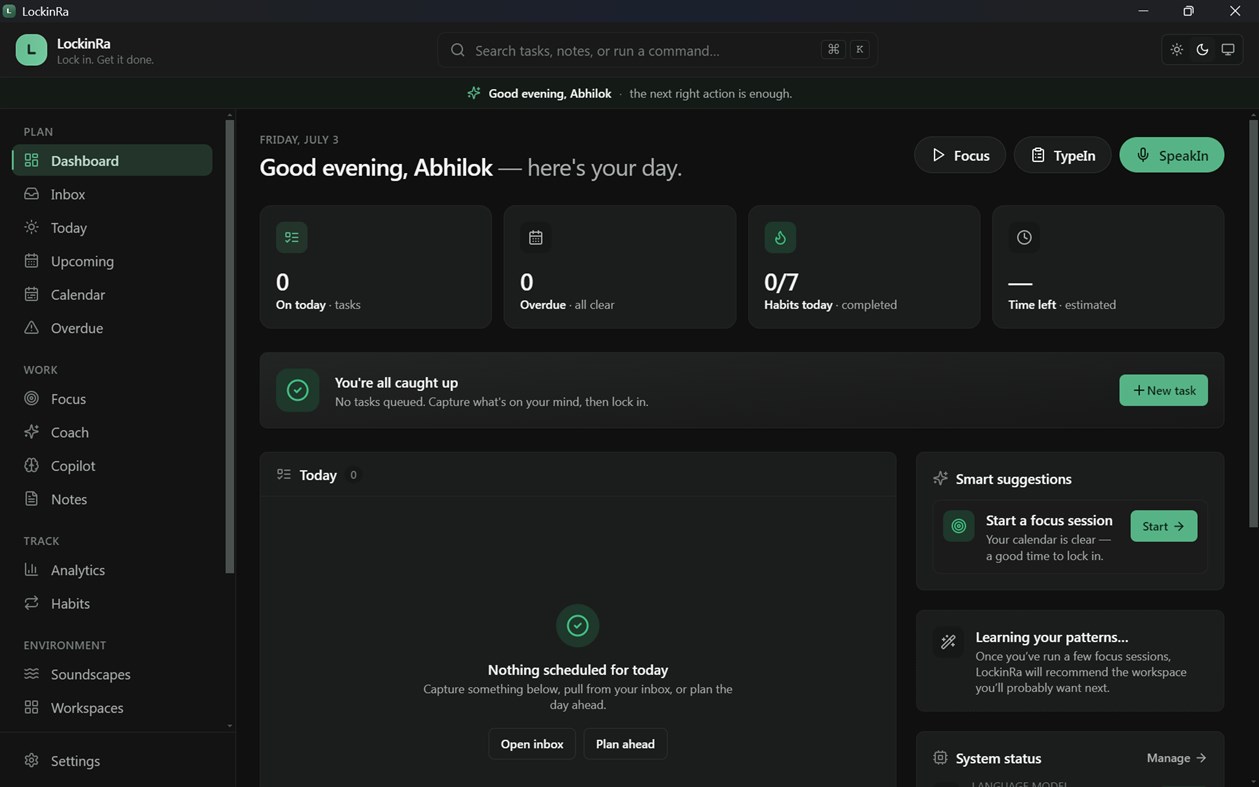Select system theme monitor icon
This screenshot has width=1259, height=787.
[1228, 50]
